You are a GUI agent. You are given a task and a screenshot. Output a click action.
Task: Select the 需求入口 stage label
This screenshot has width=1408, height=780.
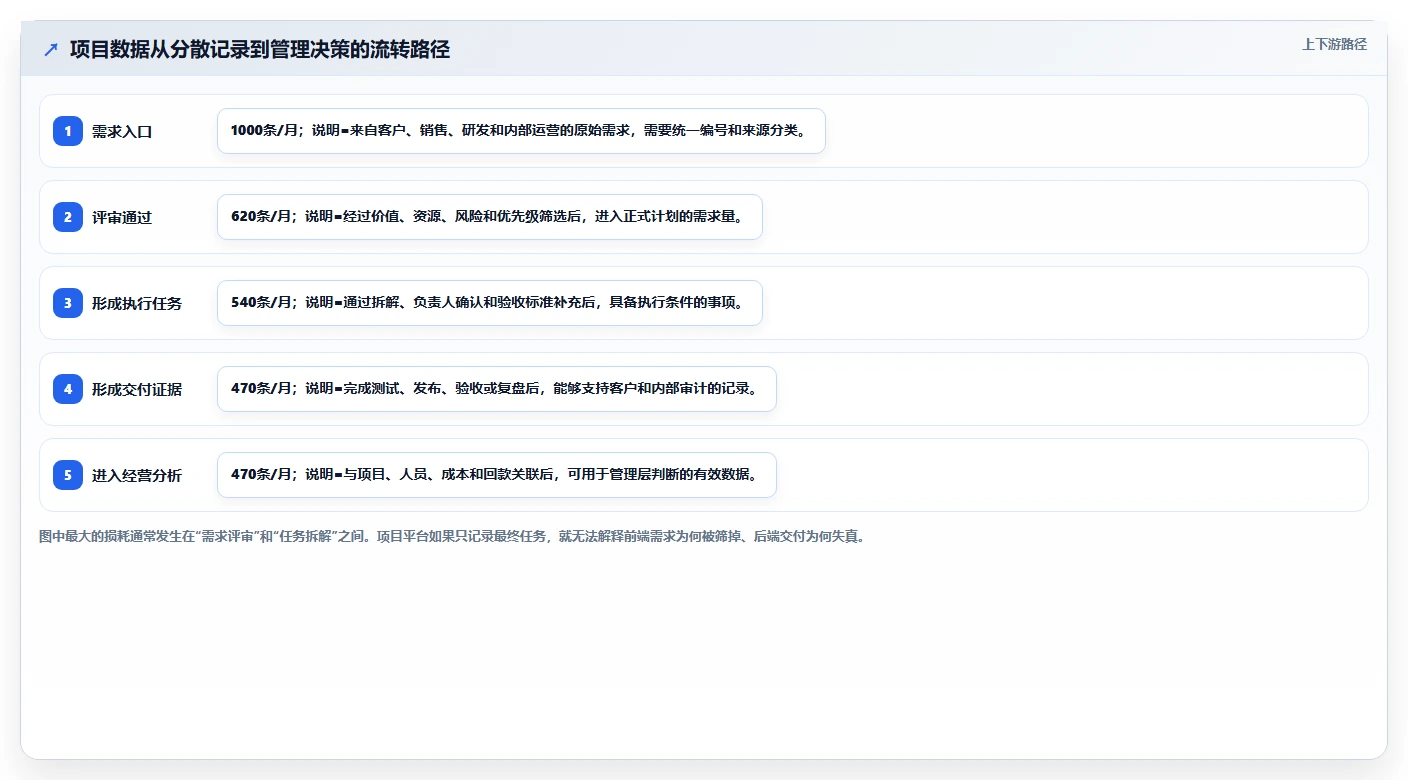click(122, 131)
